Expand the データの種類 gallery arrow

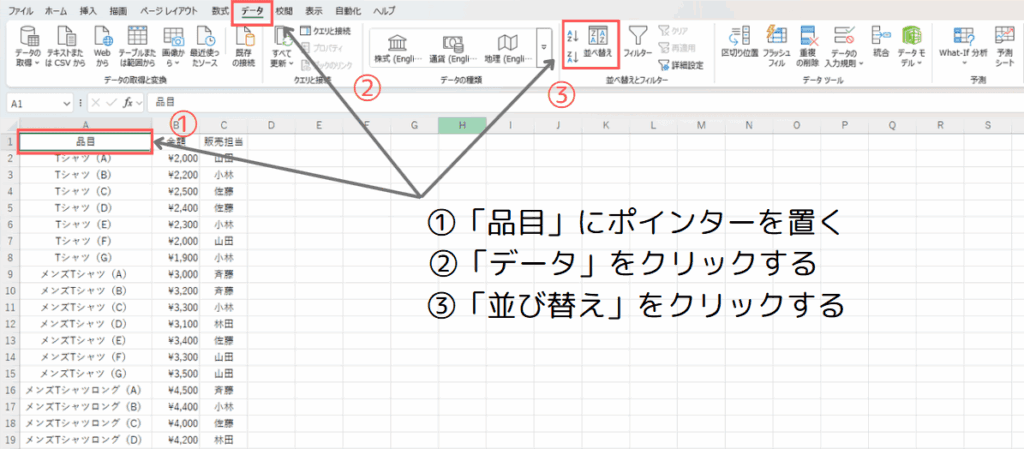(x=544, y=46)
